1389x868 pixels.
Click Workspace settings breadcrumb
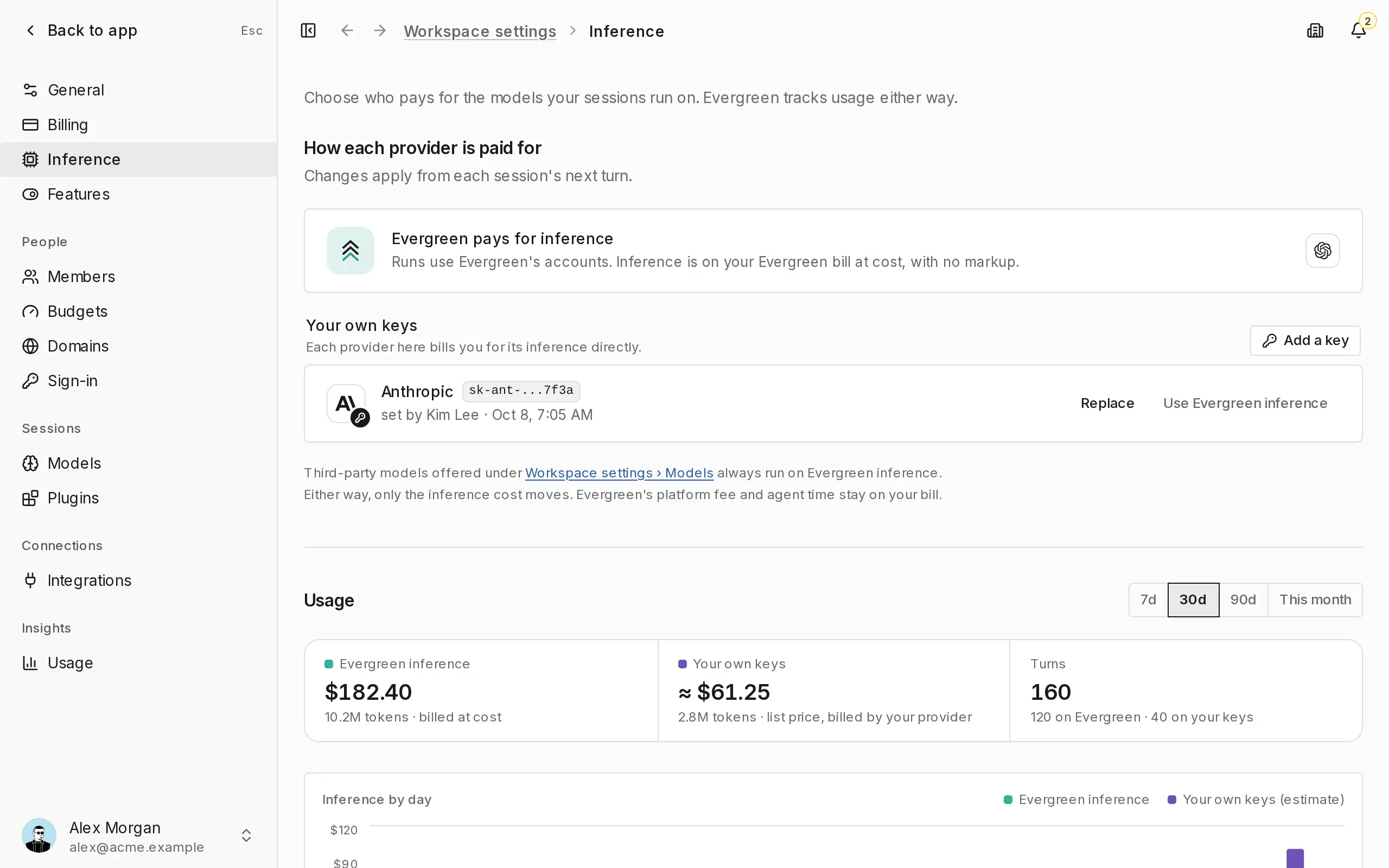480,31
